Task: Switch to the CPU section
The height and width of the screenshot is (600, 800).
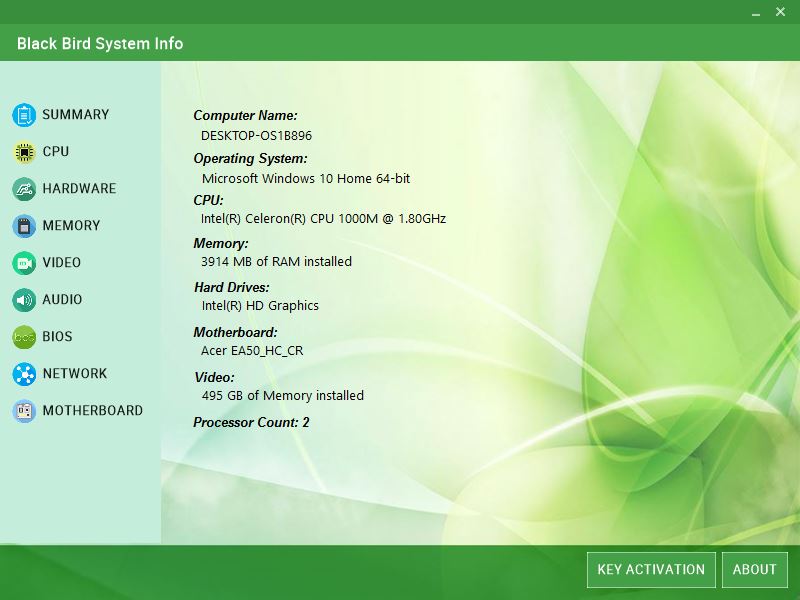Action: [x=57, y=152]
